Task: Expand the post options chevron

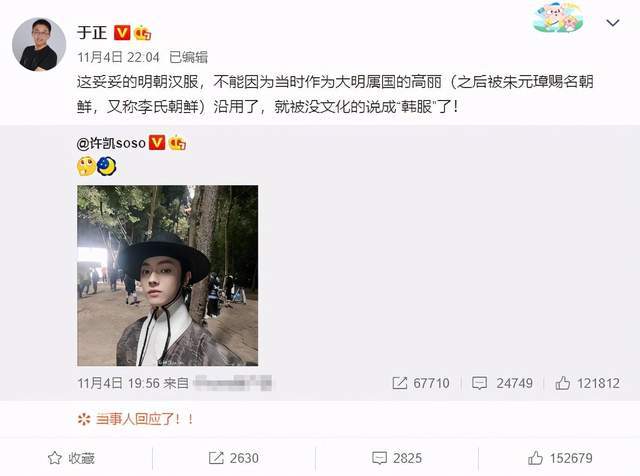Action: pyautogui.click(x=613, y=23)
